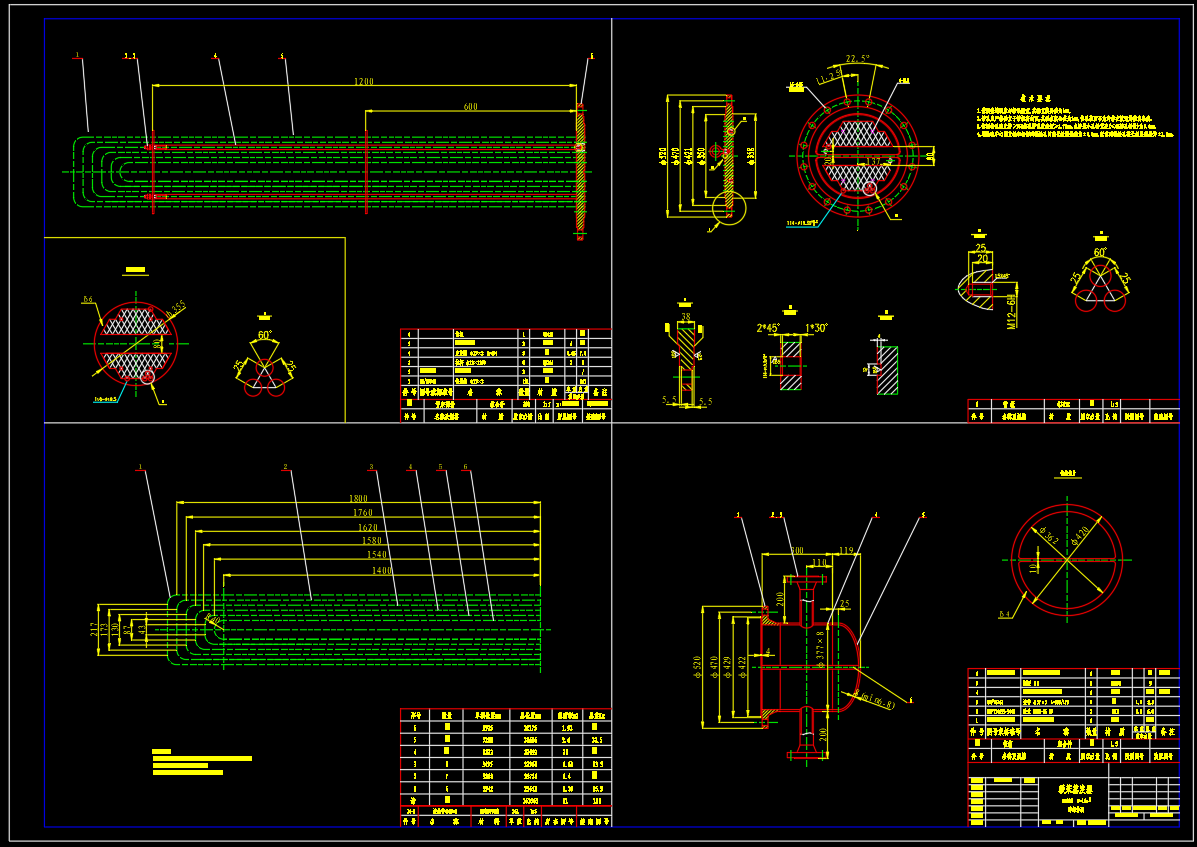Screen dimensions: 1197x847
Task: Click the 1200 dimension text
Action: click(363, 82)
